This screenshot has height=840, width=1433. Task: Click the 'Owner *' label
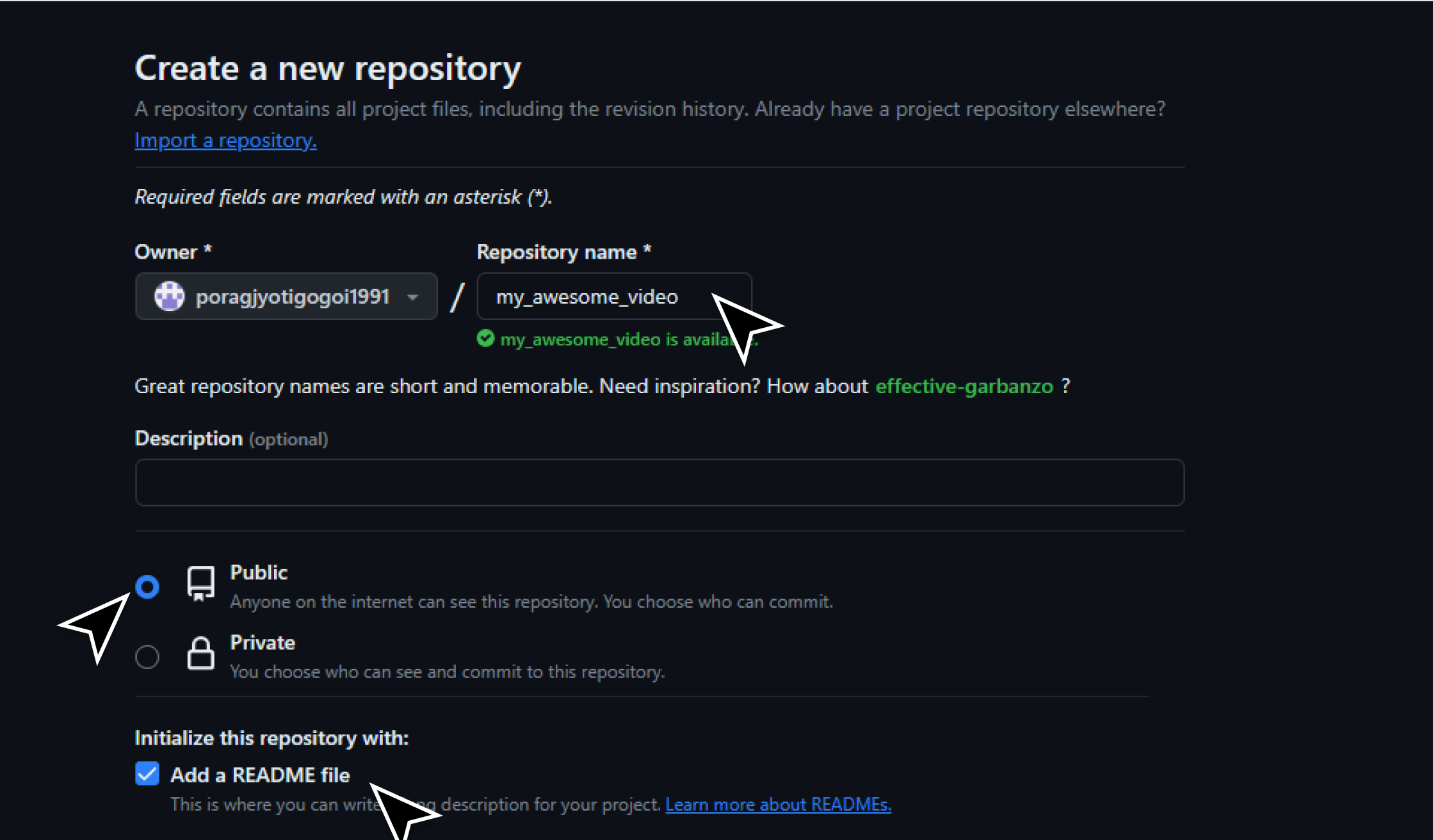(x=173, y=252)
